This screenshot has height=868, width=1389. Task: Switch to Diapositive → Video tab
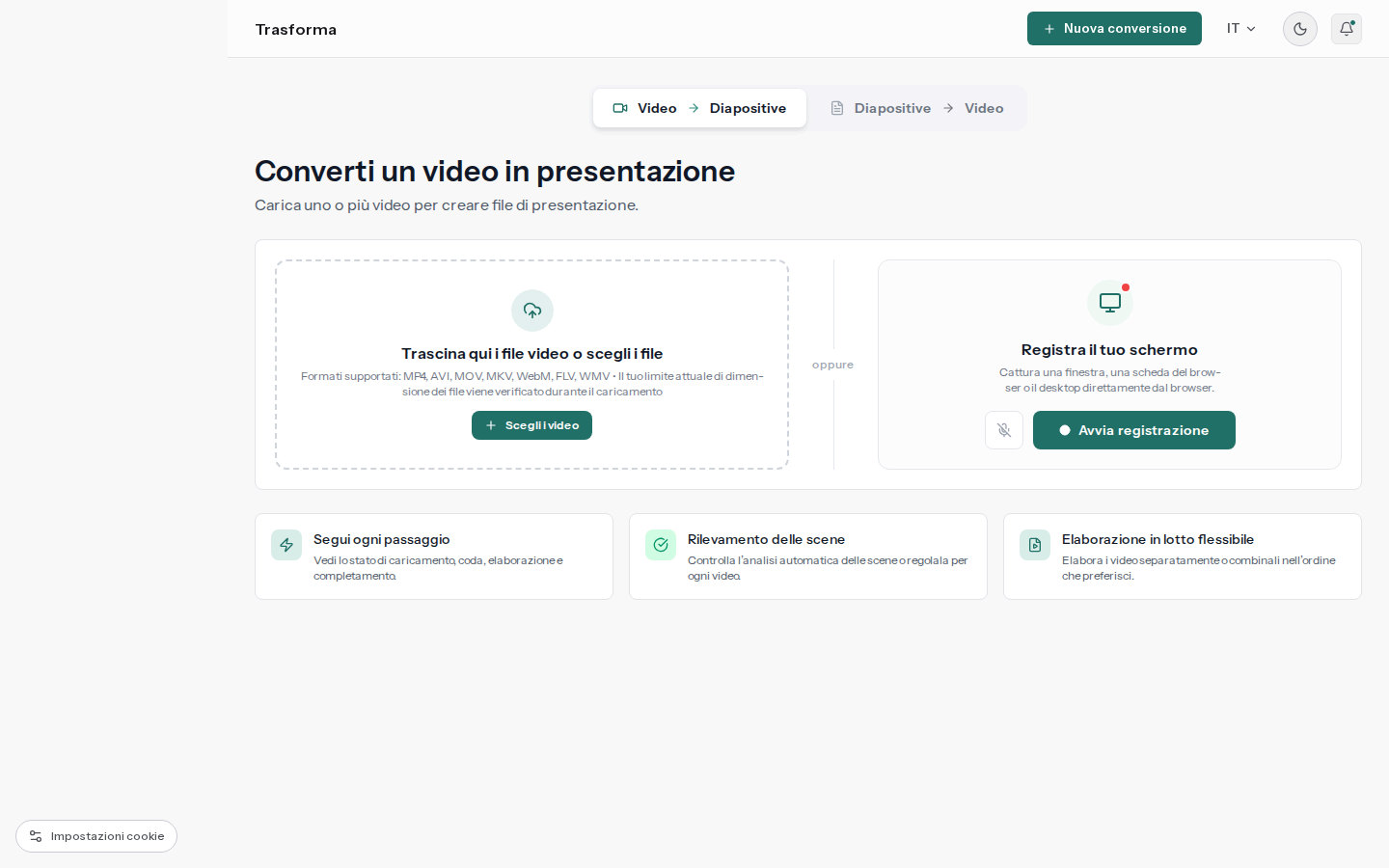916,108
